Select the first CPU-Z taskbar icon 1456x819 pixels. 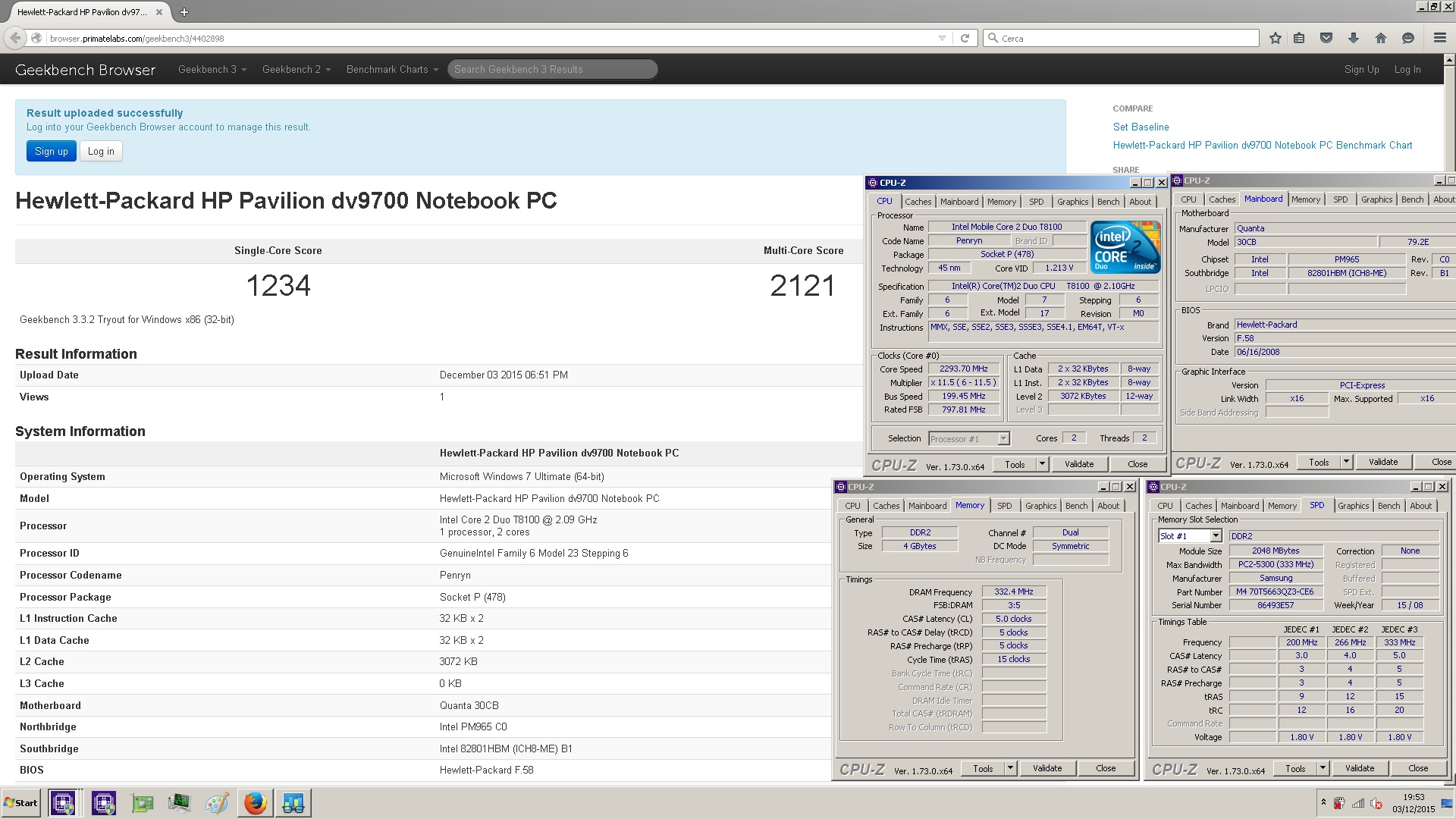(63, 802)
